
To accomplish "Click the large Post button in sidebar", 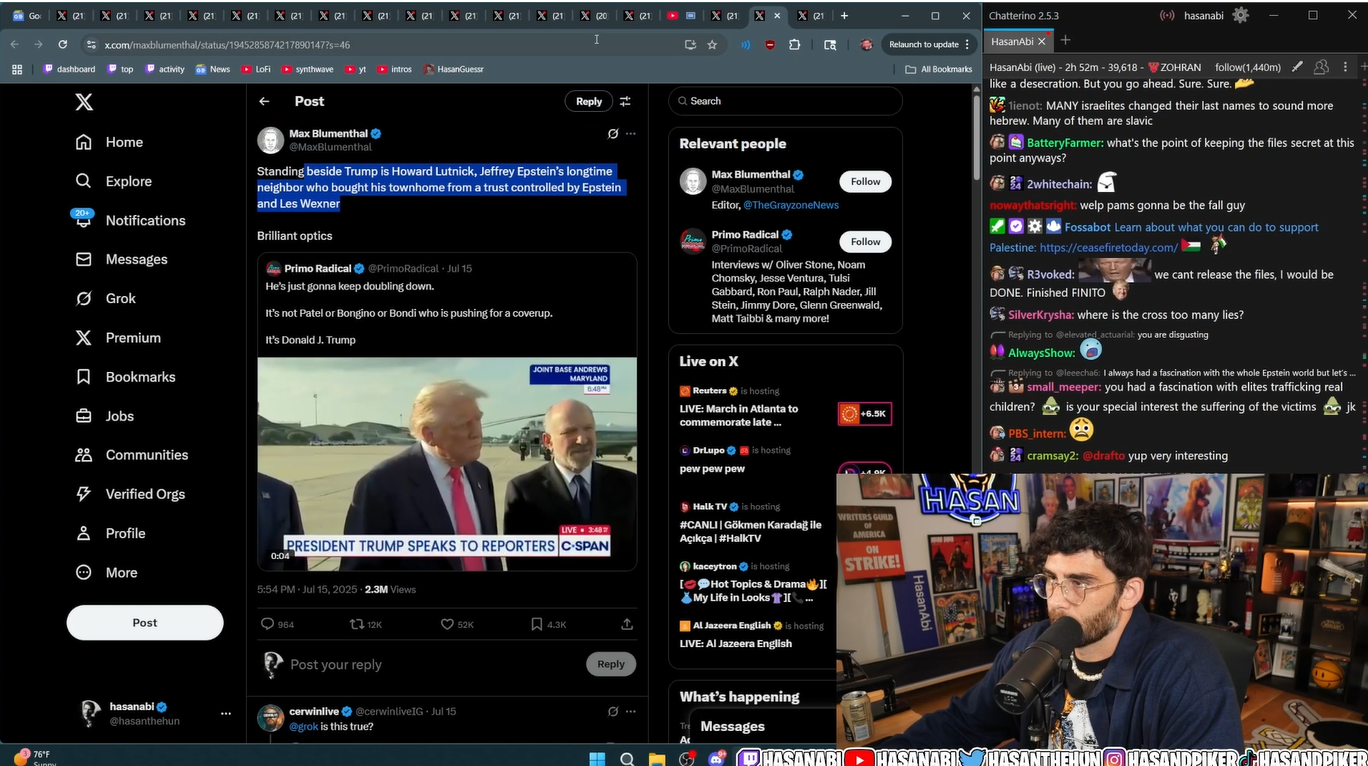I will [x=145, y=622].
